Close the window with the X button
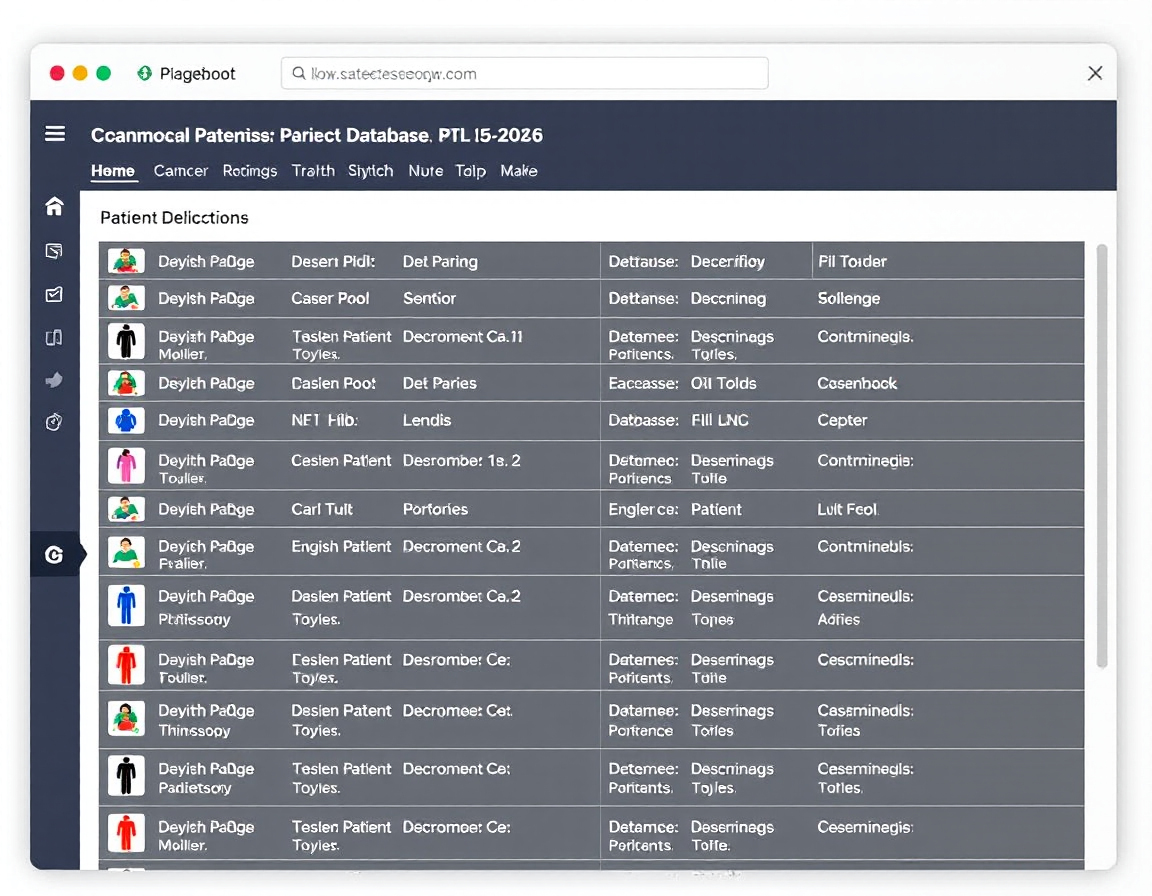Image resolution: width=1152 pixels, height=896 pixels. 1095,73
